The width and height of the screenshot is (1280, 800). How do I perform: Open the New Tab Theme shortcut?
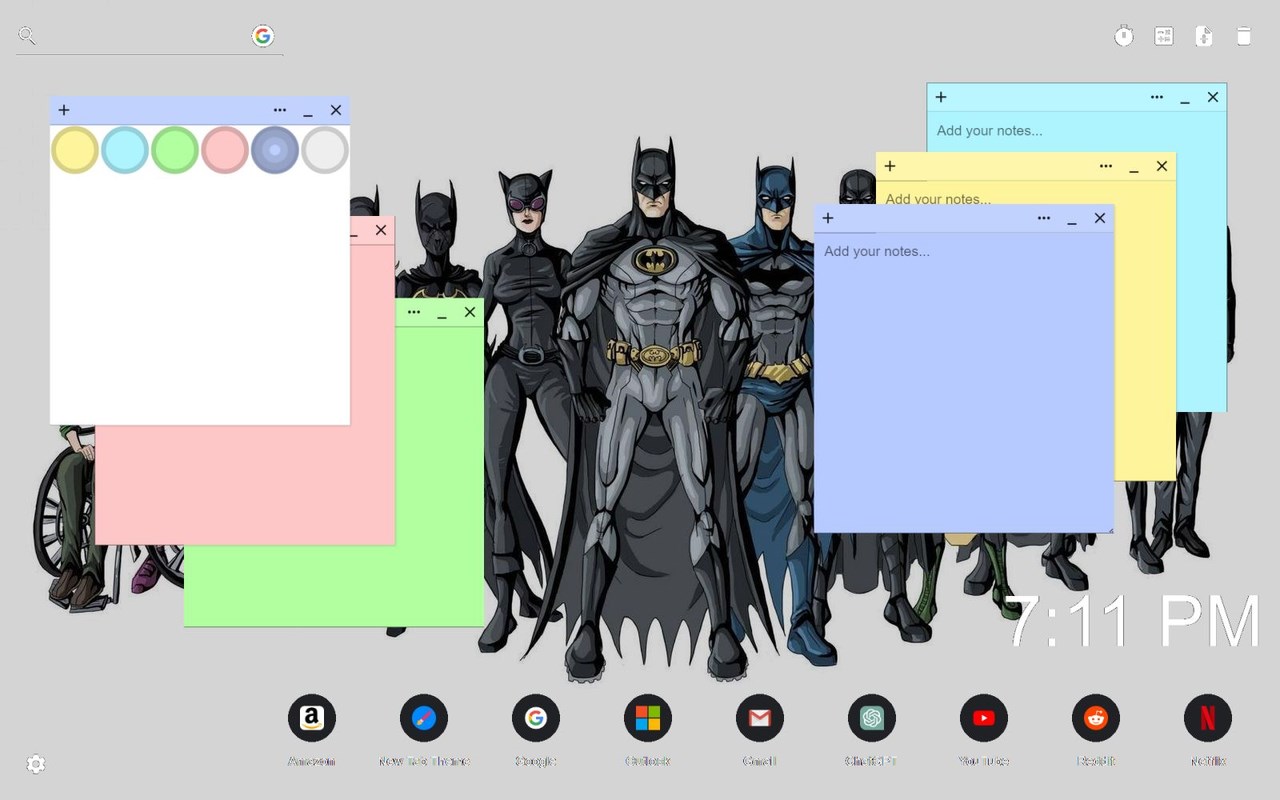coord(424,718)
